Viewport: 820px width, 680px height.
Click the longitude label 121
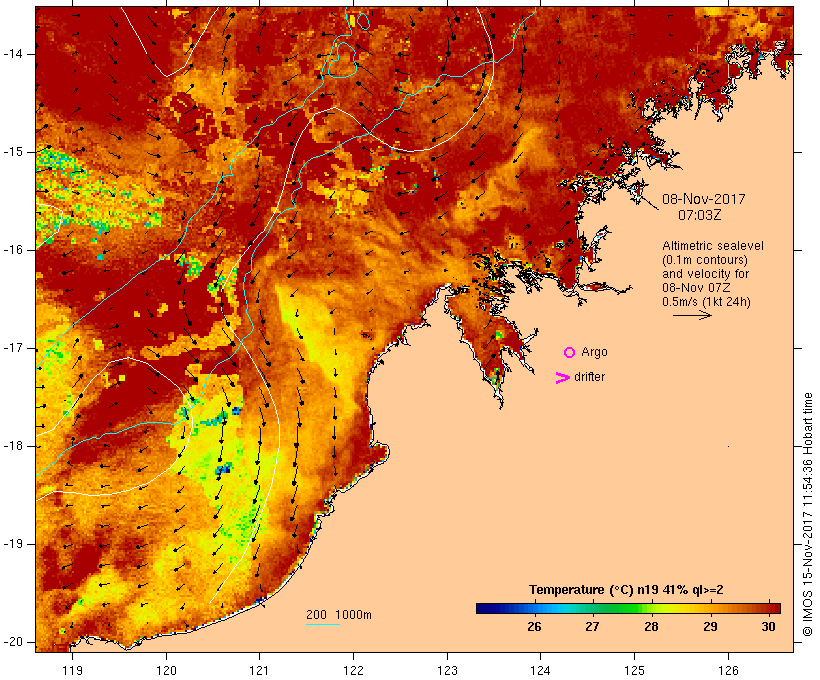click(259, 670)
